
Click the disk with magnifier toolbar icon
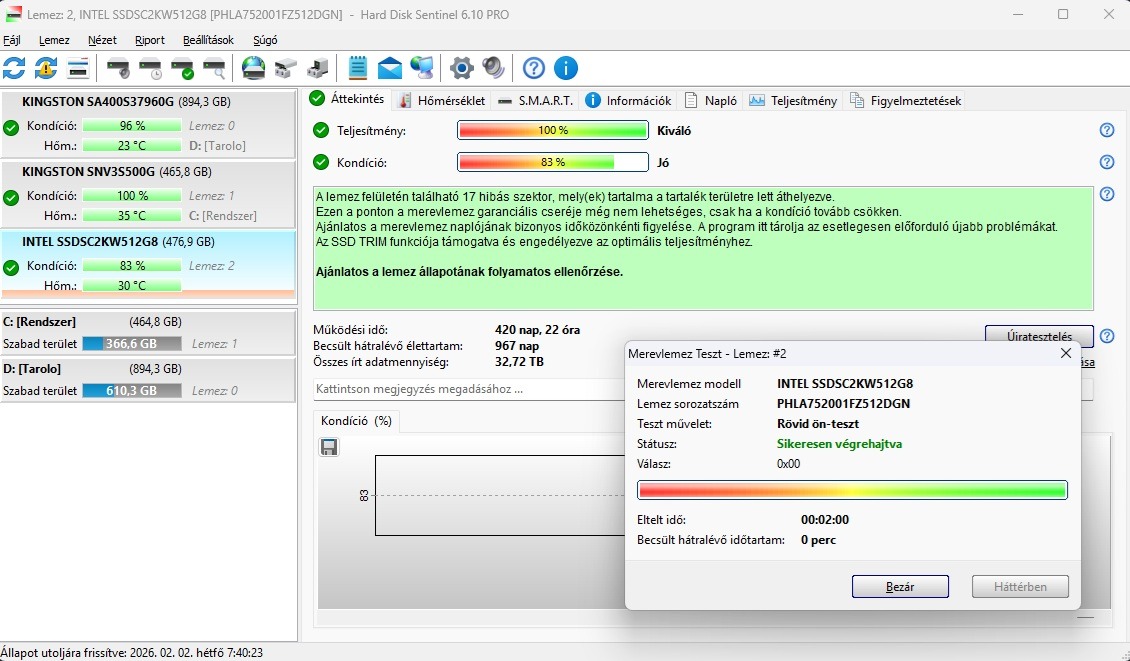click(214, 68)
